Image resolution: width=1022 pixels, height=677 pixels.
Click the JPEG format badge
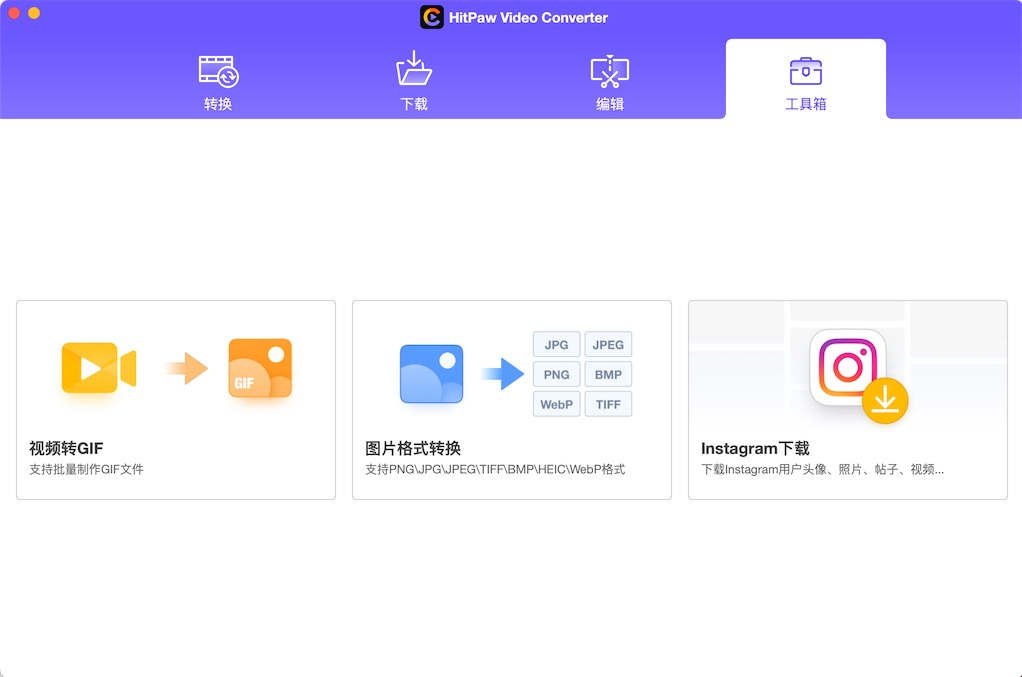608,345
